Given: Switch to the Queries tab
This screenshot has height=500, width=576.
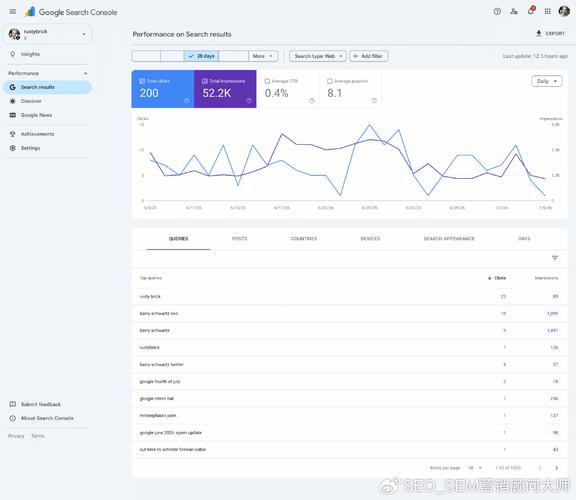Looking at the screenshot, I should [x=178, y=239].
